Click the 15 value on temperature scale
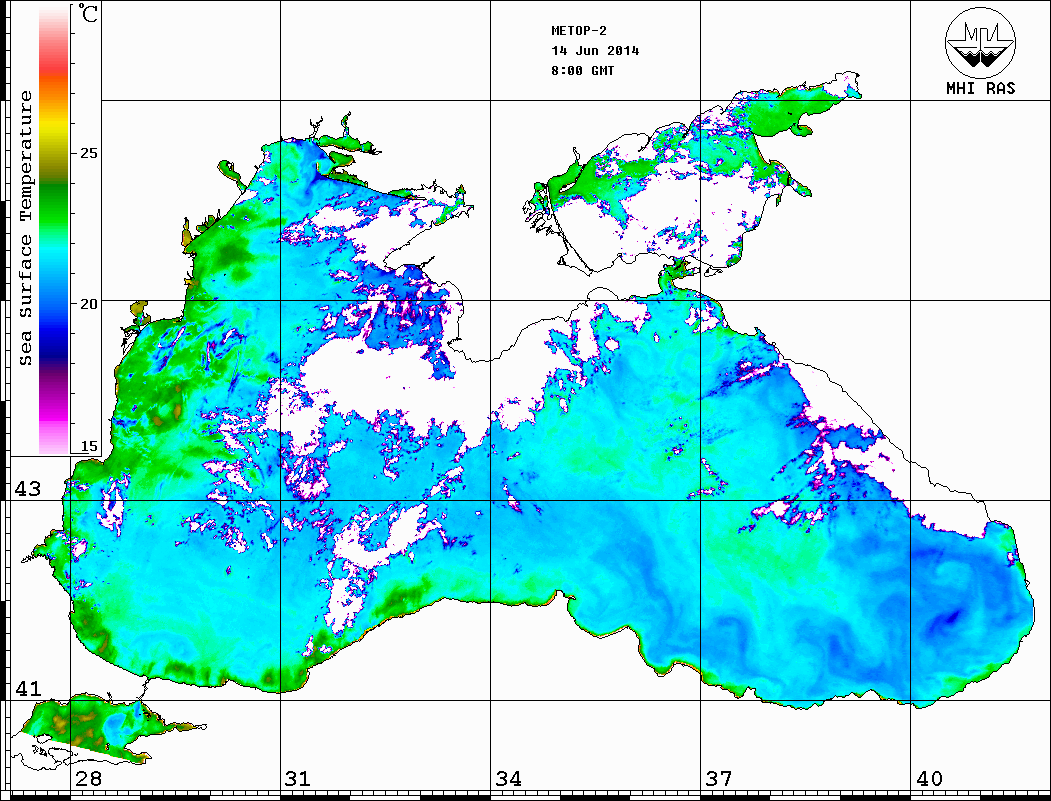Viewport: 1051px width, 801px height. point(88,446)
